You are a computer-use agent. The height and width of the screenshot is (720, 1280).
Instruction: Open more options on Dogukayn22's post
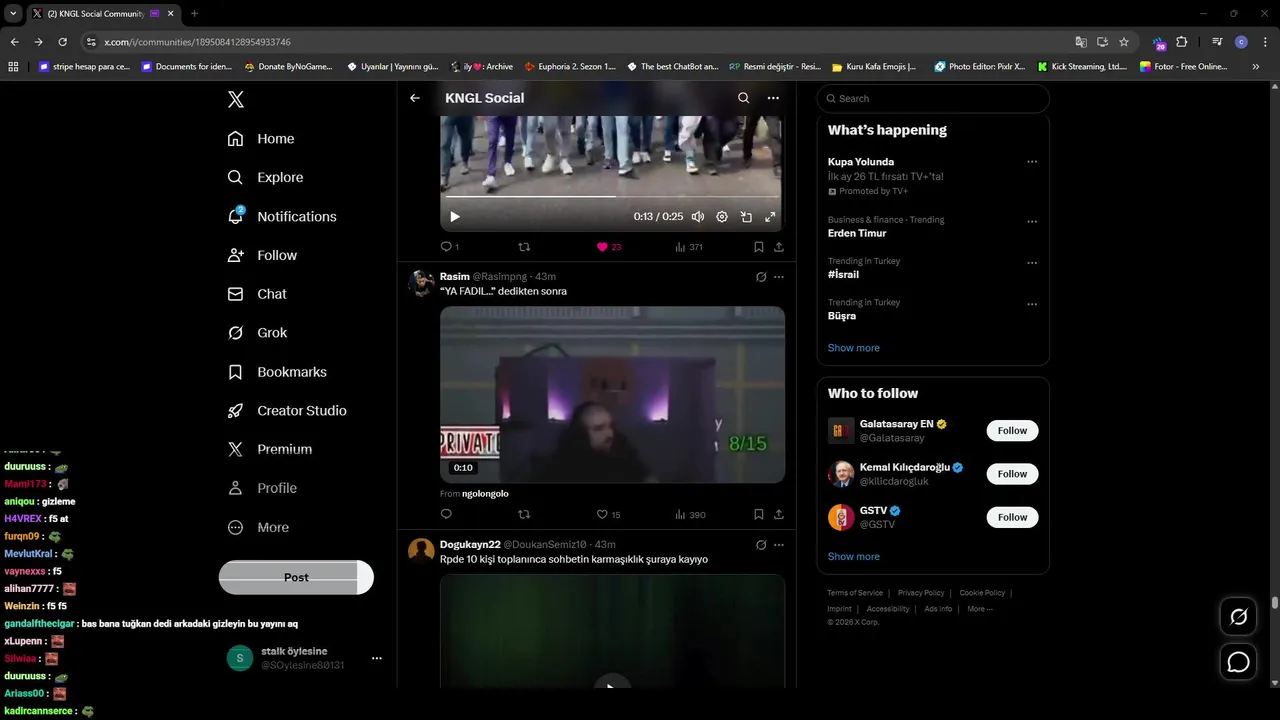(779, 545)
